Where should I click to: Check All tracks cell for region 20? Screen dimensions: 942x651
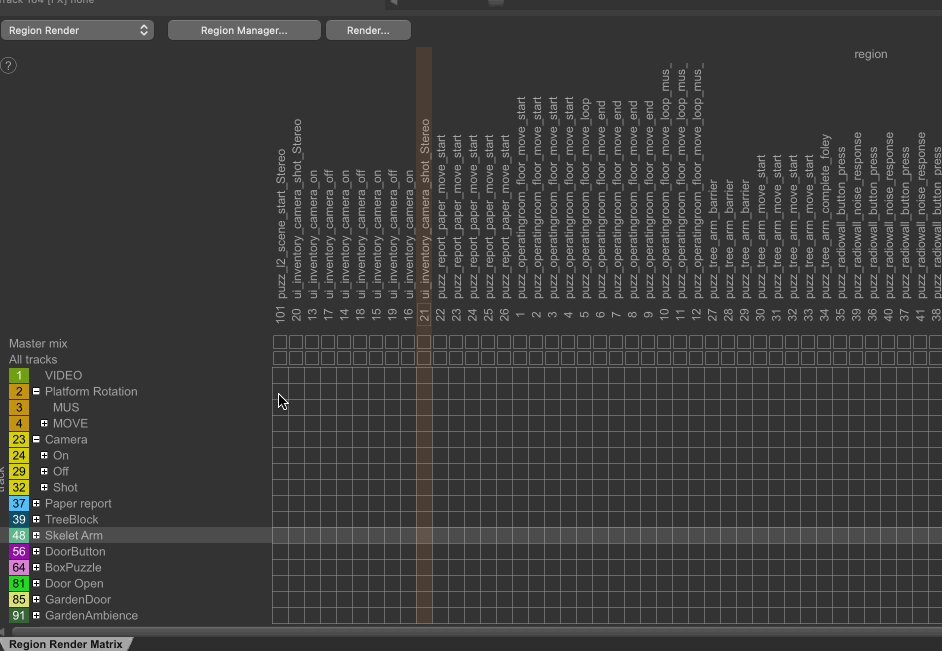pyautogui.click(x=296, y=359)
